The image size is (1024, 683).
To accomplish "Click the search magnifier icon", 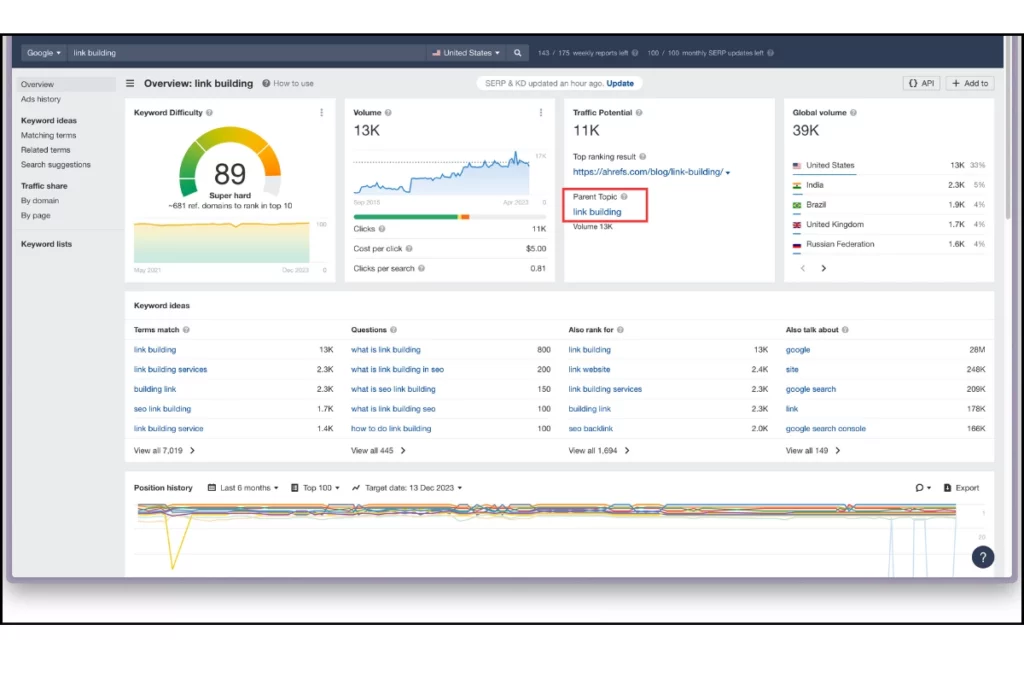I will (517, 53).
